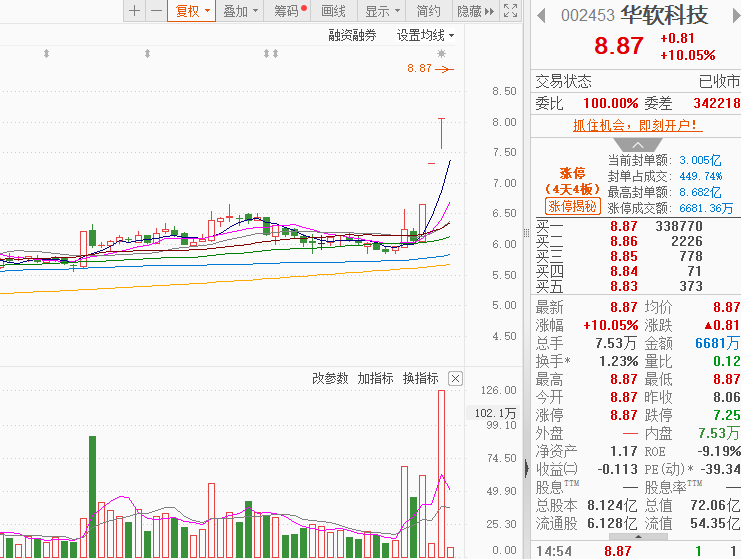Click 买二 price 8.86

tap(624, 241)
